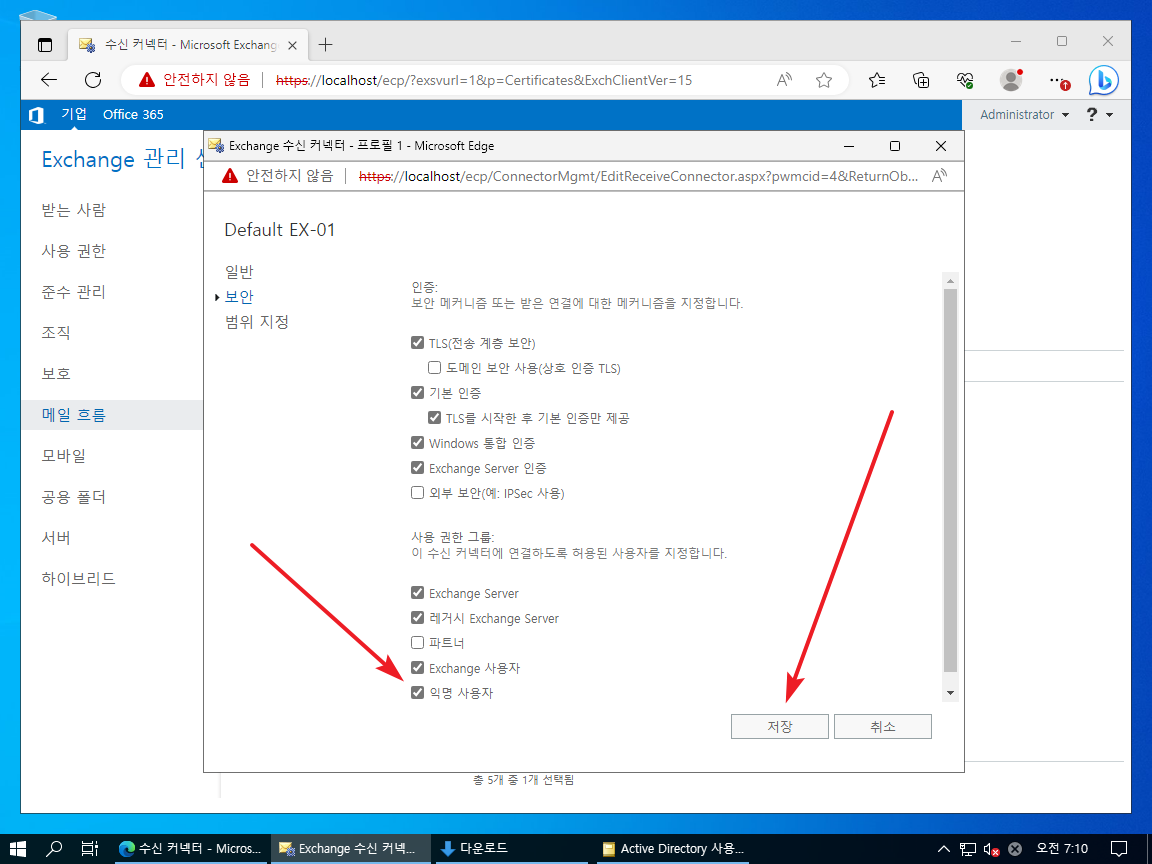Click the read aloud icon in popup address bar

939,176
